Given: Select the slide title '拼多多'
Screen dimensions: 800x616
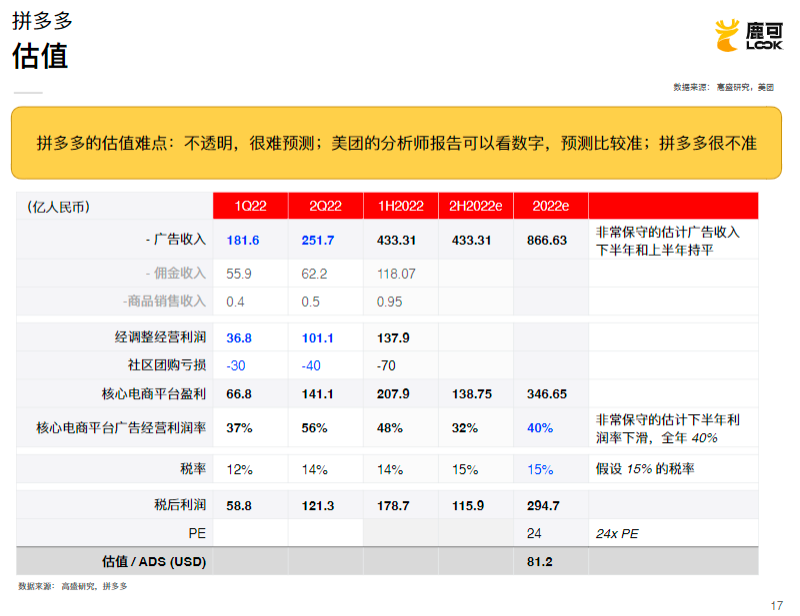Looking at the screenshot, I should coord(42,21).
